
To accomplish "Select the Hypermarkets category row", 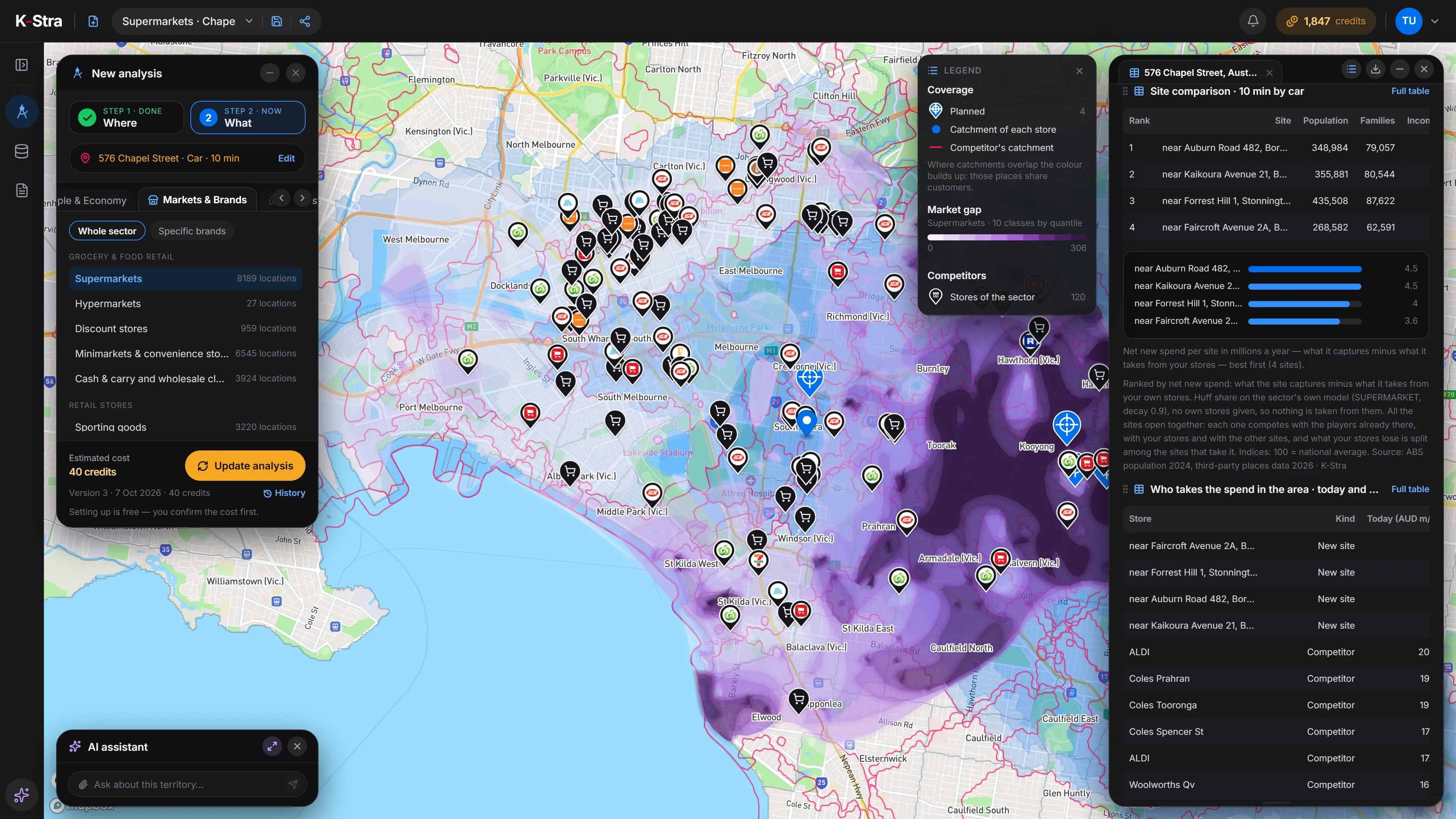I will pyautogui.click(x=185, y=303).
